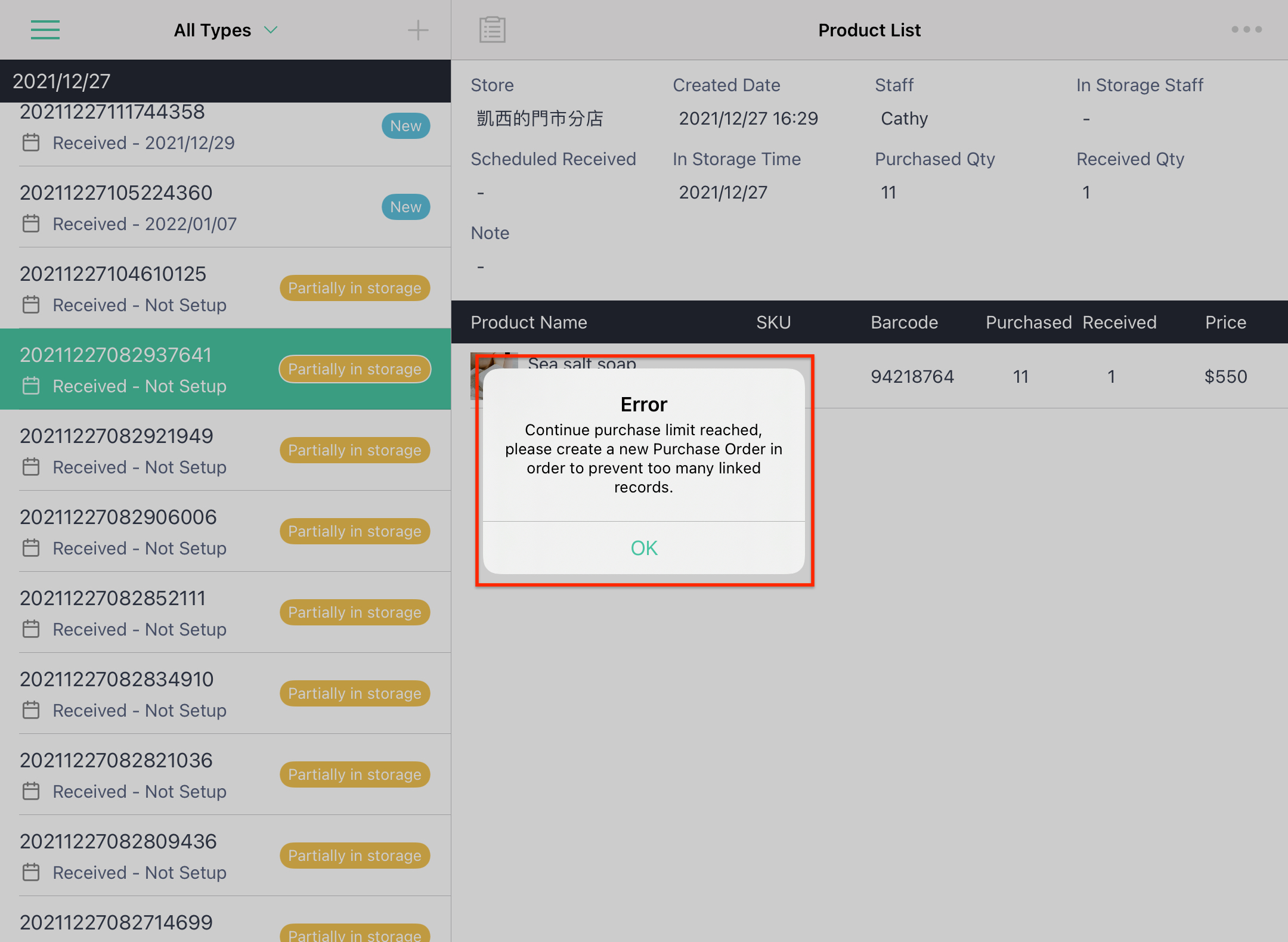Image resolution: width=1288 pixels, height=942 pixels.
Task: Click Partially in storage badge for 20211227082921949
Action: click(x=355, y=450)
